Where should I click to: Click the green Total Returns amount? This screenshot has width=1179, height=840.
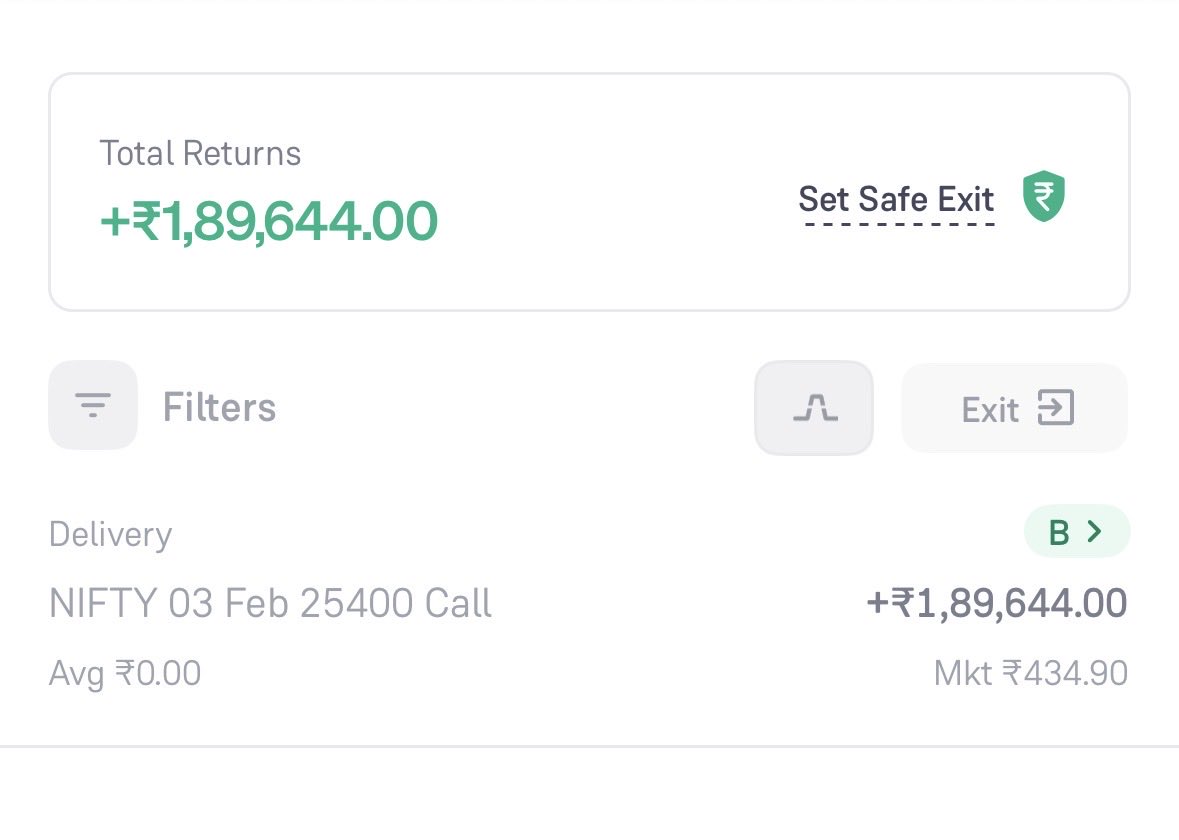click(x=268, y=221)
